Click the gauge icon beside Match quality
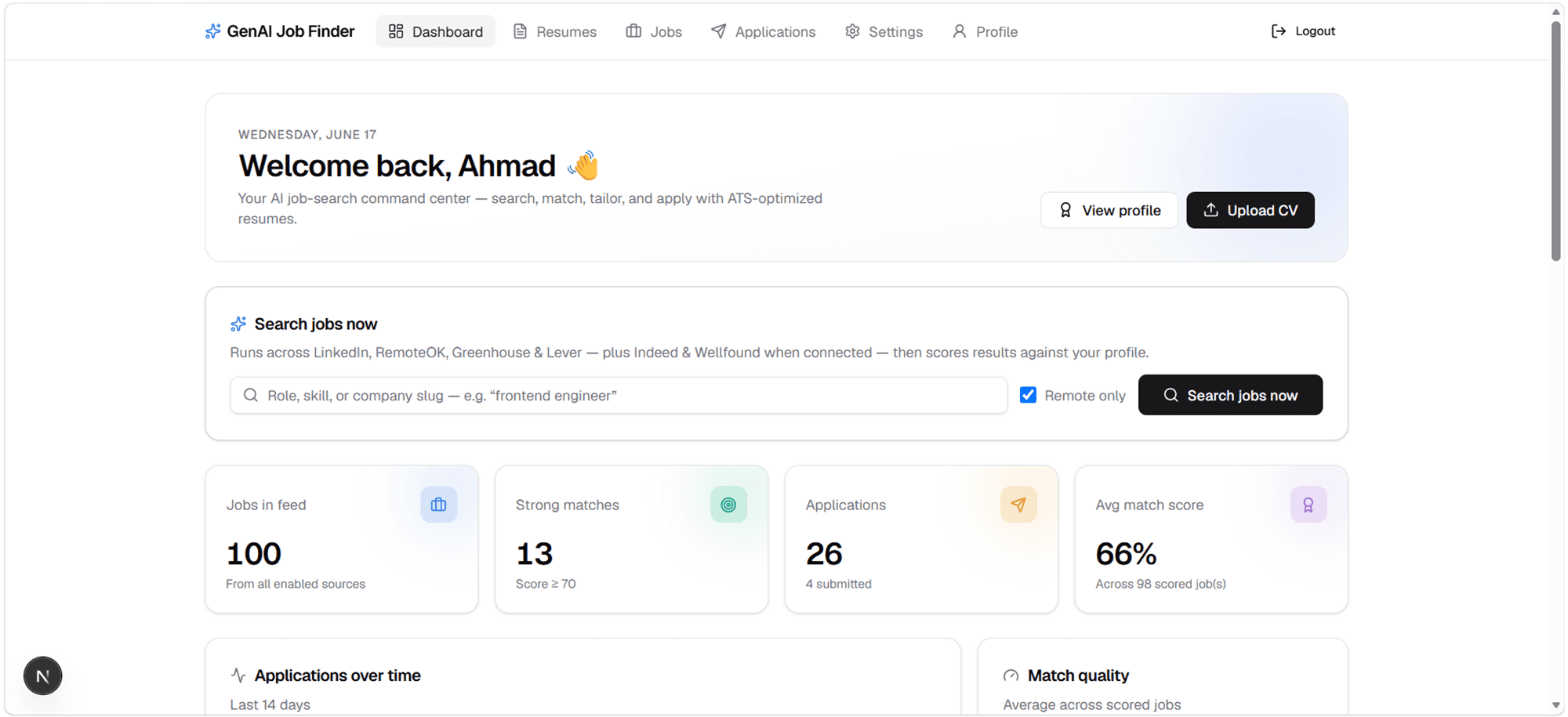1568x717 pixels. coord(1011,675)
